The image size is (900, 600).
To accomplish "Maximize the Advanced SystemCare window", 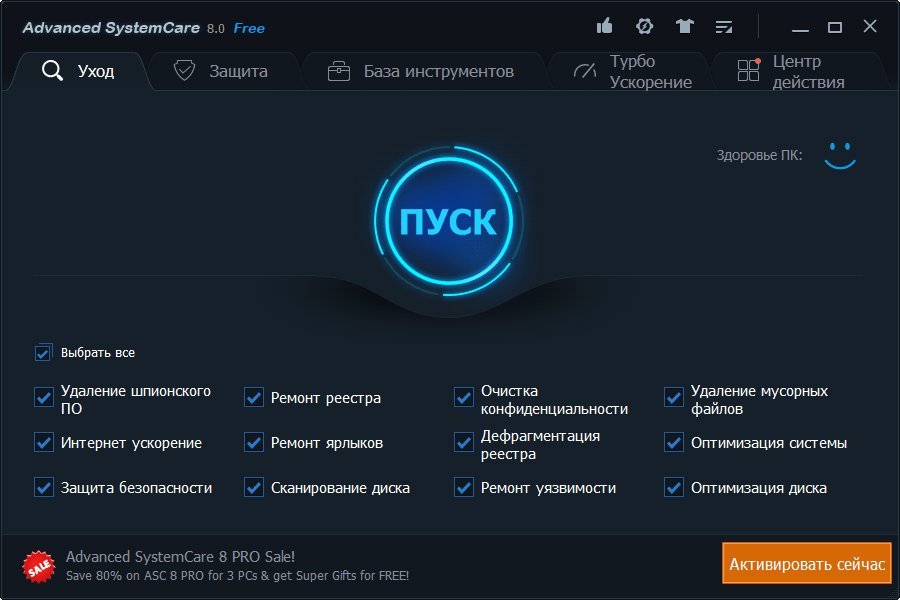I will [835, 27].
